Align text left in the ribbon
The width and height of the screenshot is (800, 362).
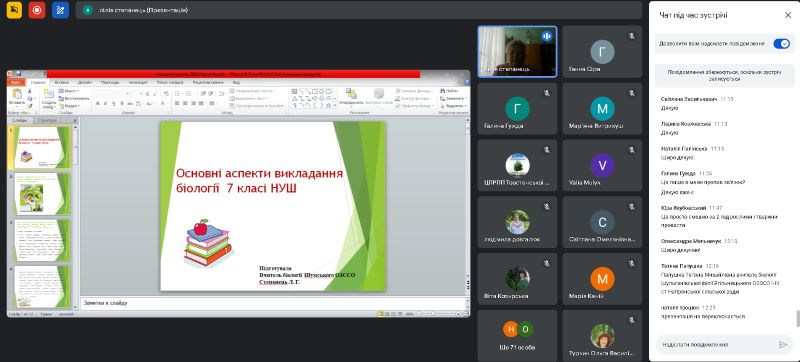[x=177, y=104]
